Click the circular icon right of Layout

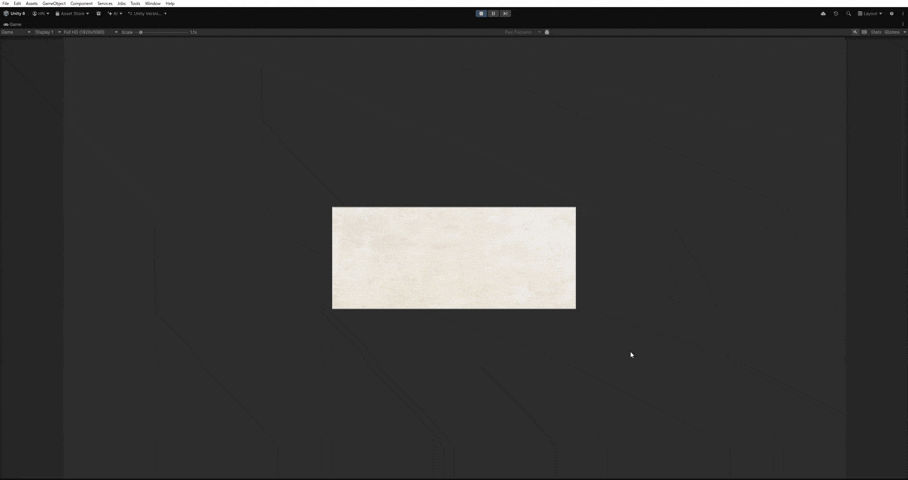point(891,13)
